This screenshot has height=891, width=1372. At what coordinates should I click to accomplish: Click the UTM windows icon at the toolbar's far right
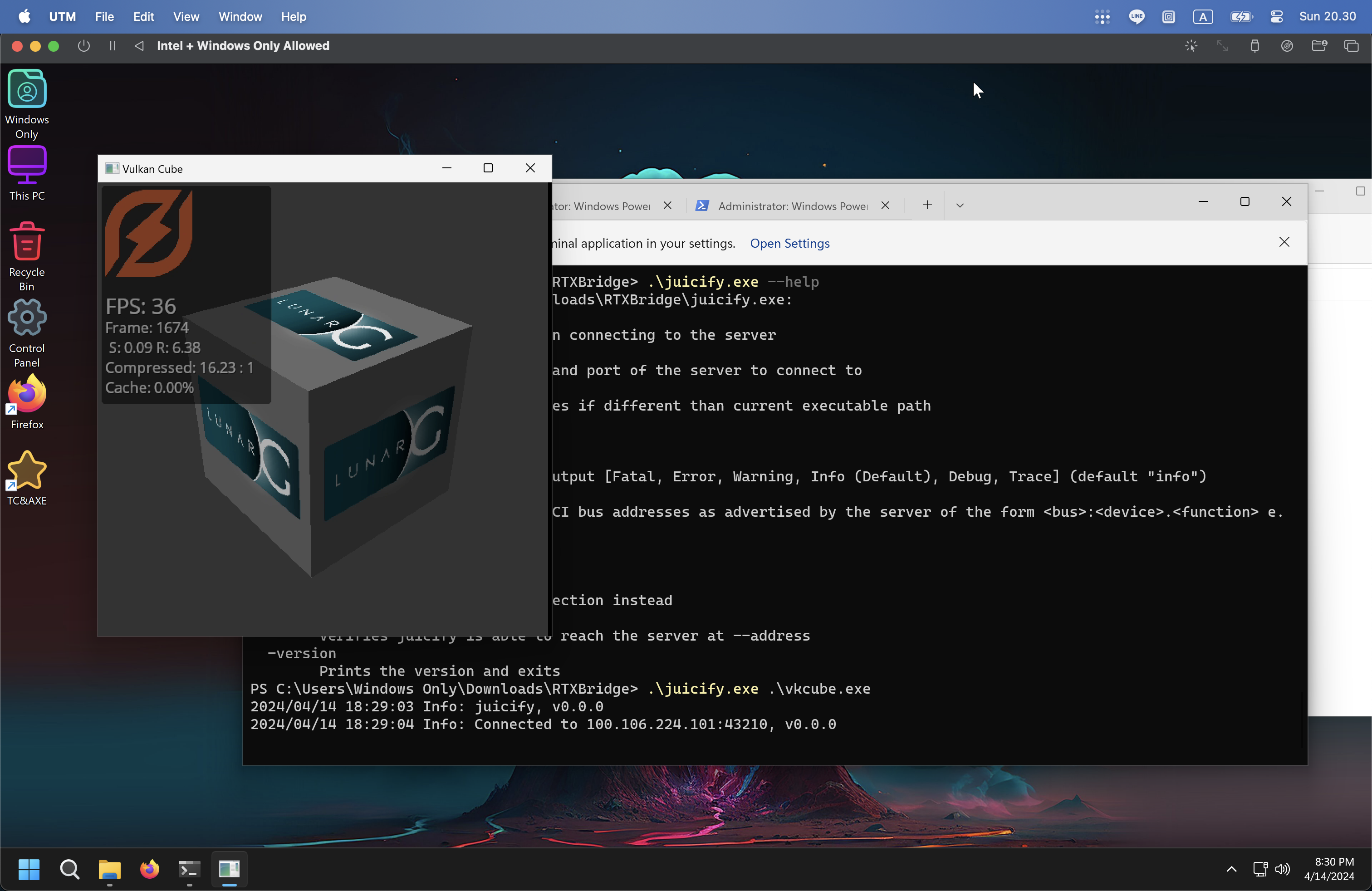pyautogui.click(x=1351, y=46)
